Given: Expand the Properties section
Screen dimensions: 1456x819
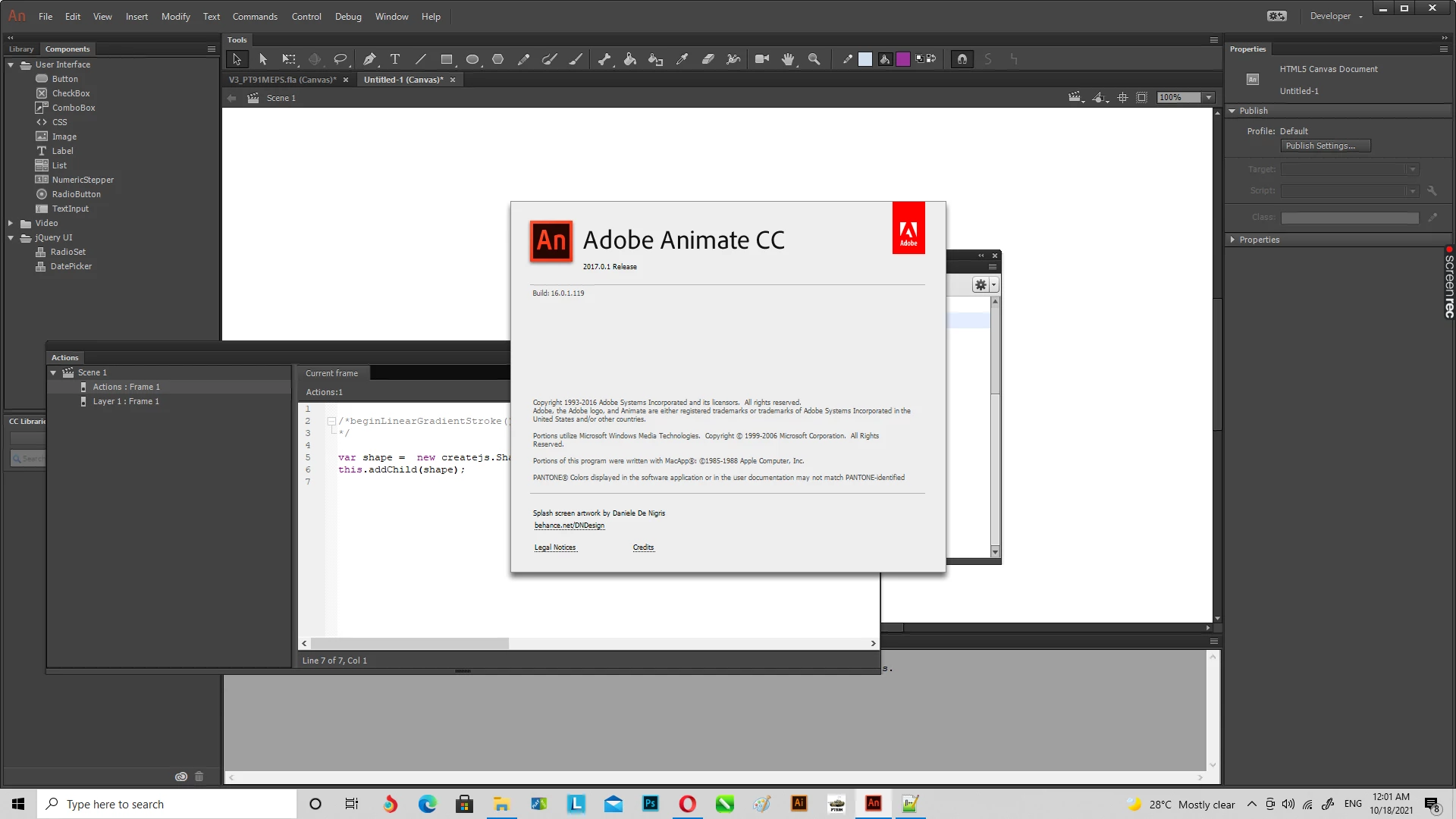Looking at the screenshot, I should pyautogui.click(x=1232, y=240).
